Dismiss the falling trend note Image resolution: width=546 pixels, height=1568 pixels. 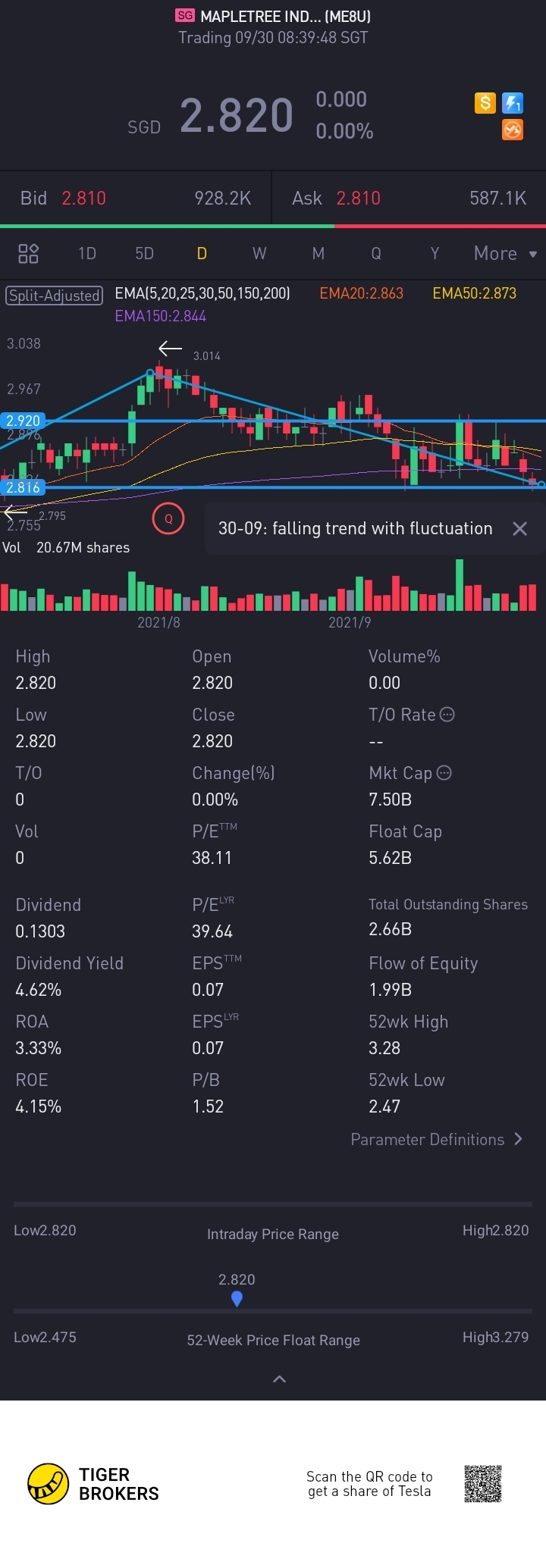[x=519, y=529]
